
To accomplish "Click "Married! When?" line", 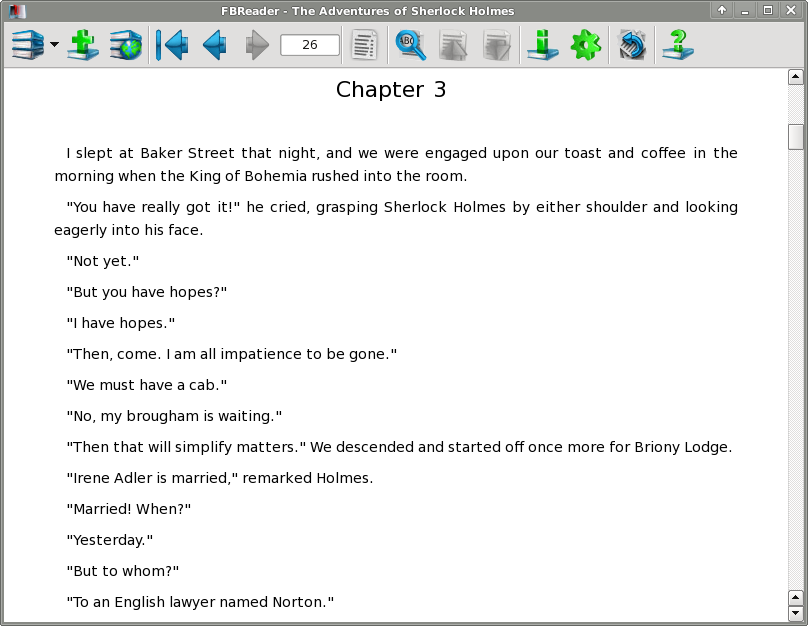I will [x=129, y=509].
